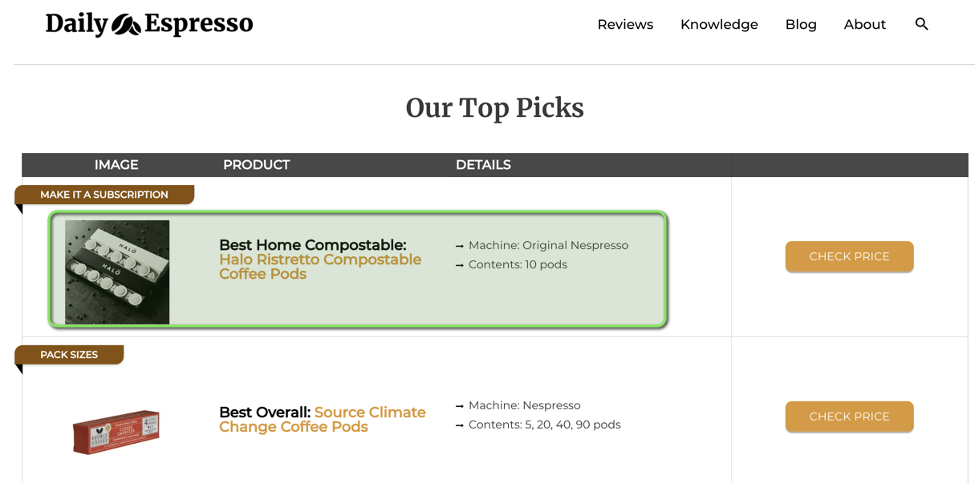
Task: Check price for Source Climate Change pods
Action: point(849,417)
